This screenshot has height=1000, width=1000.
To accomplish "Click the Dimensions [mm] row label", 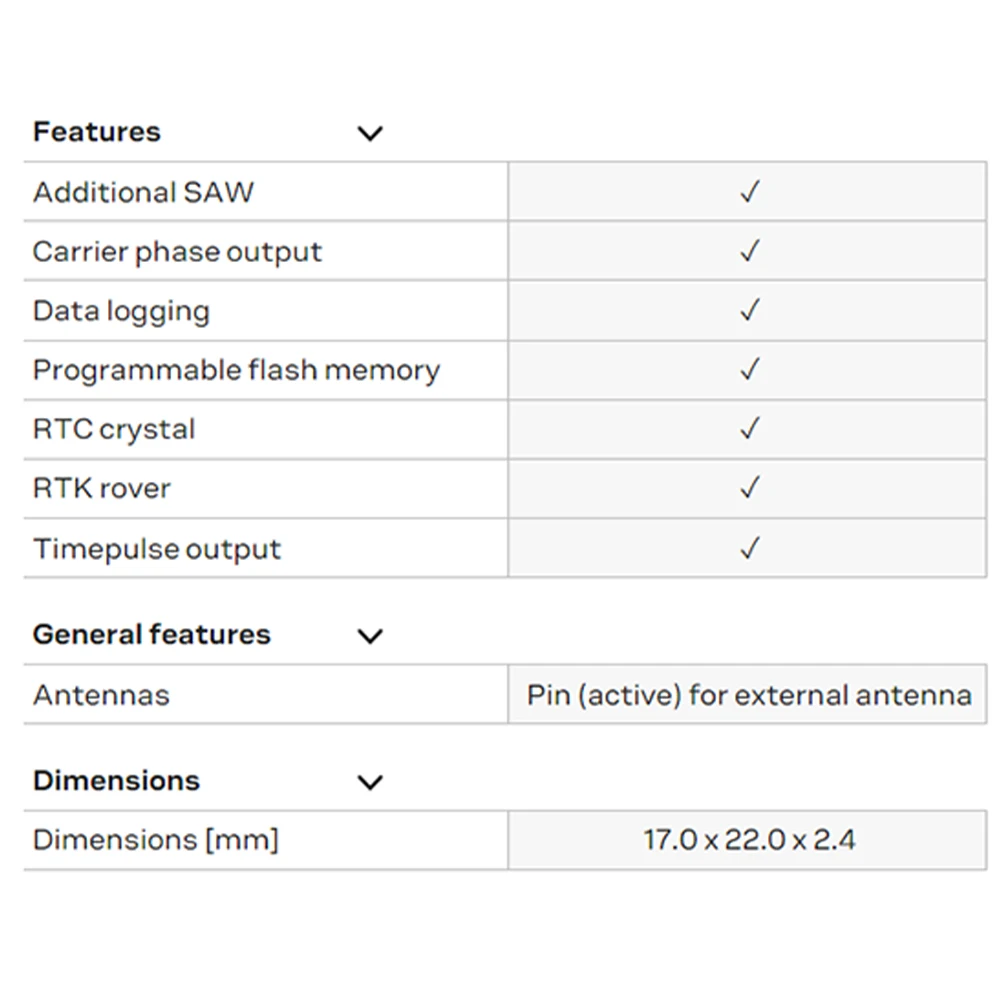I will tap(156, 840).
